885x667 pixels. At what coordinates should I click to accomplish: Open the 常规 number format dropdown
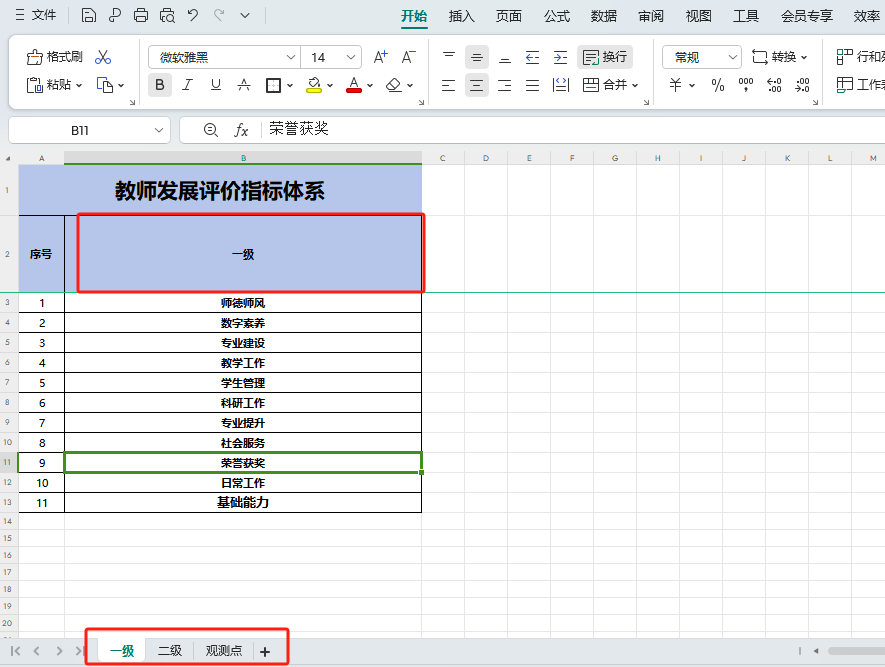coord(700,57)
